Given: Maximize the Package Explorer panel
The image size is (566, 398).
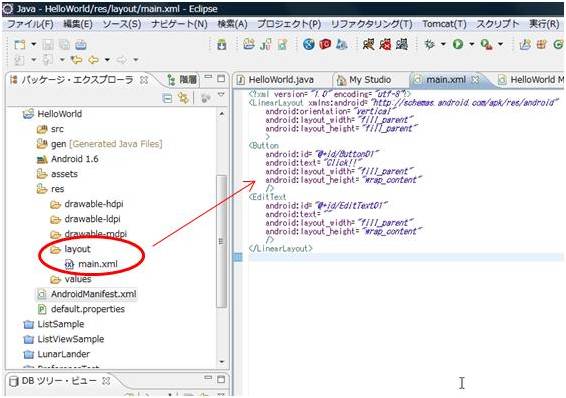Looking at the screenshot, I should [221, 78].
